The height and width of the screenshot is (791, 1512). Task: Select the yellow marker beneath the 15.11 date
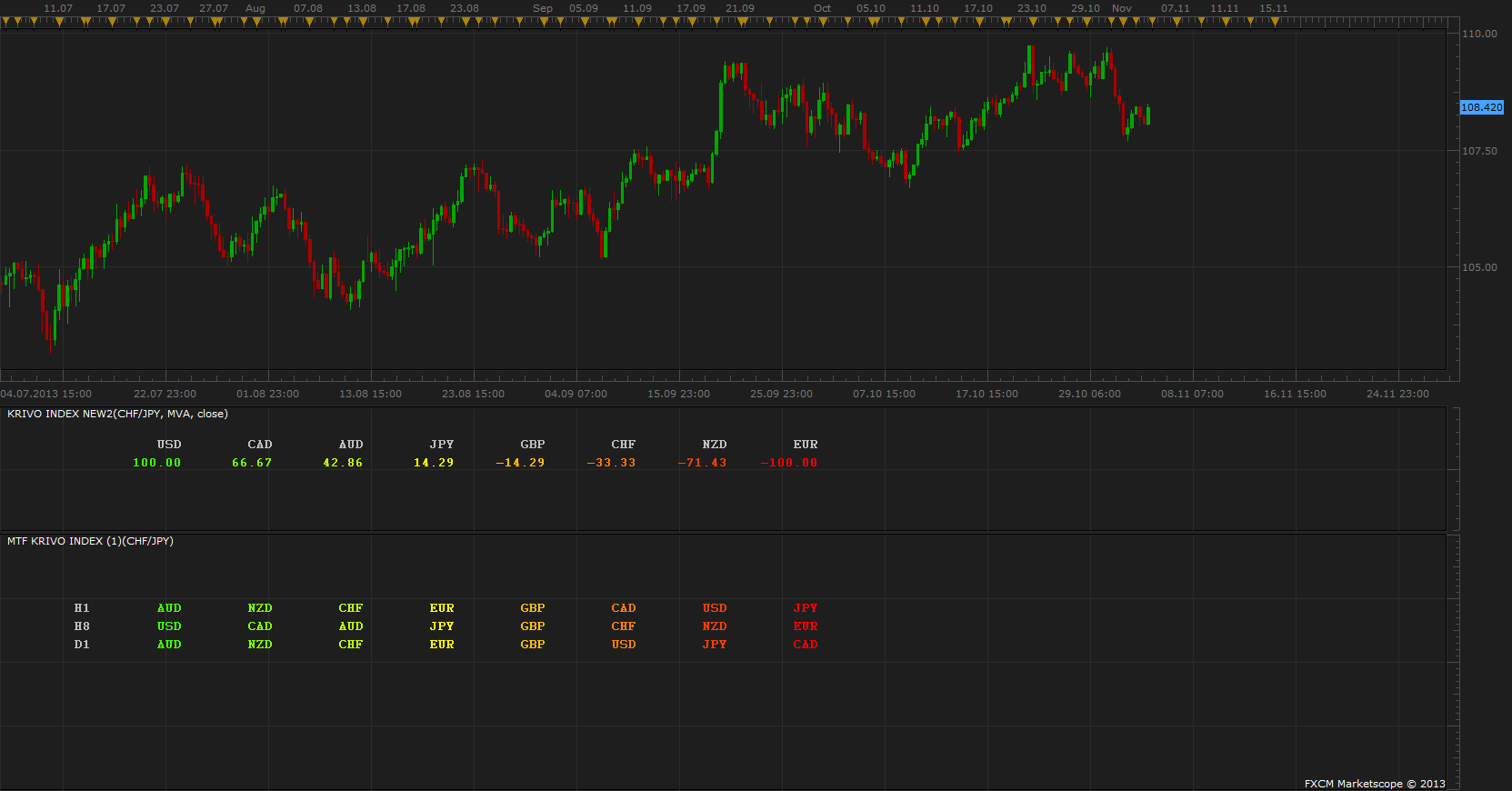[1274, 22]
